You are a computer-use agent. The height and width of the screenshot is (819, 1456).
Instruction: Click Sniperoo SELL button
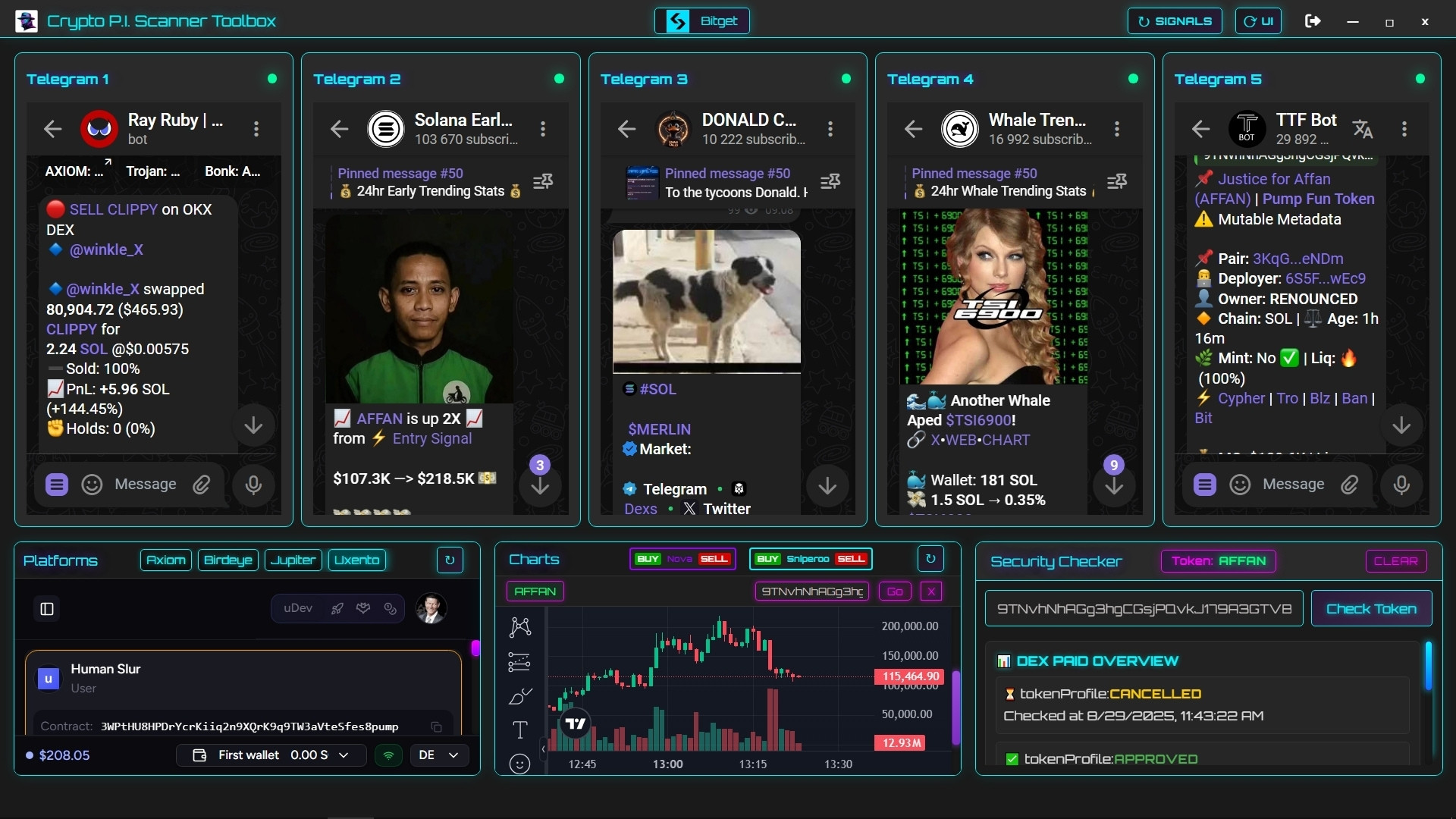point(851,559)
